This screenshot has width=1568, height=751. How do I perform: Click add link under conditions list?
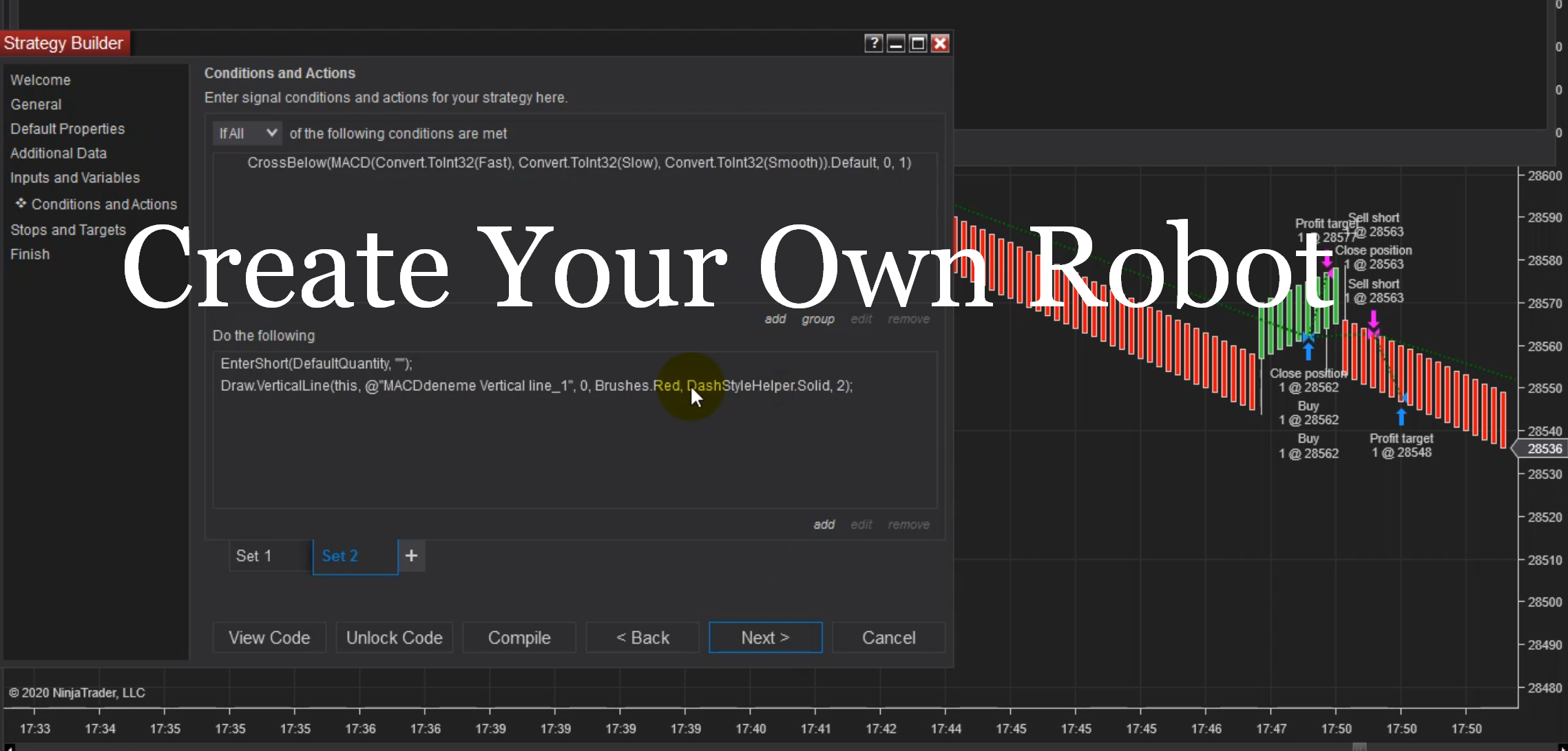point(775,319)
